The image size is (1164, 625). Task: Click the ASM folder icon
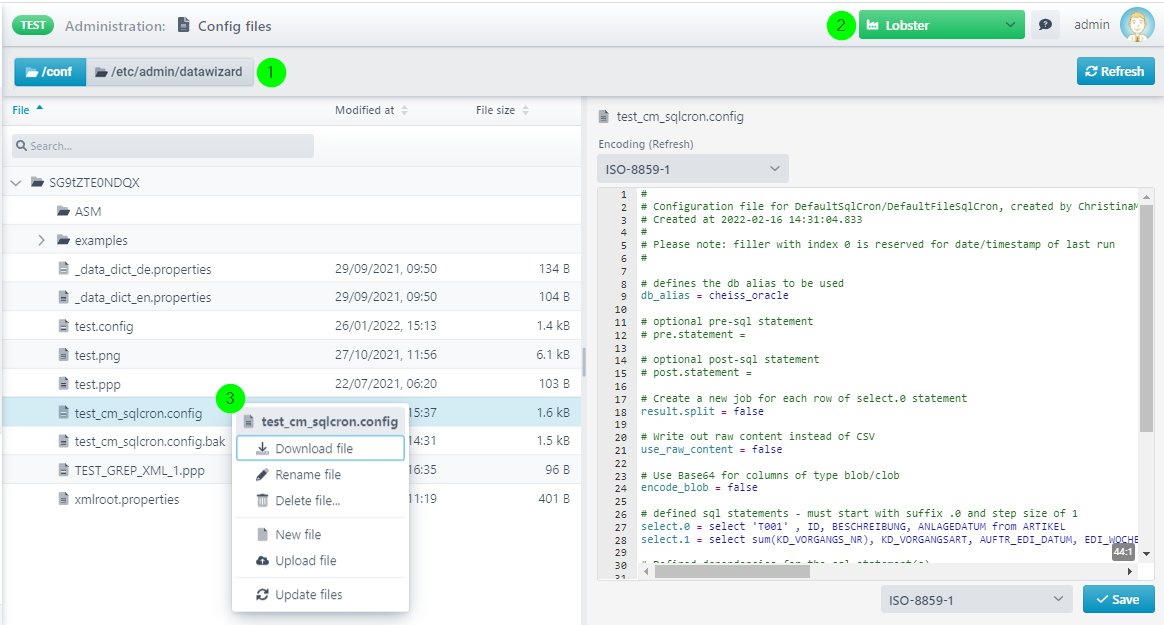pos(63,211)
